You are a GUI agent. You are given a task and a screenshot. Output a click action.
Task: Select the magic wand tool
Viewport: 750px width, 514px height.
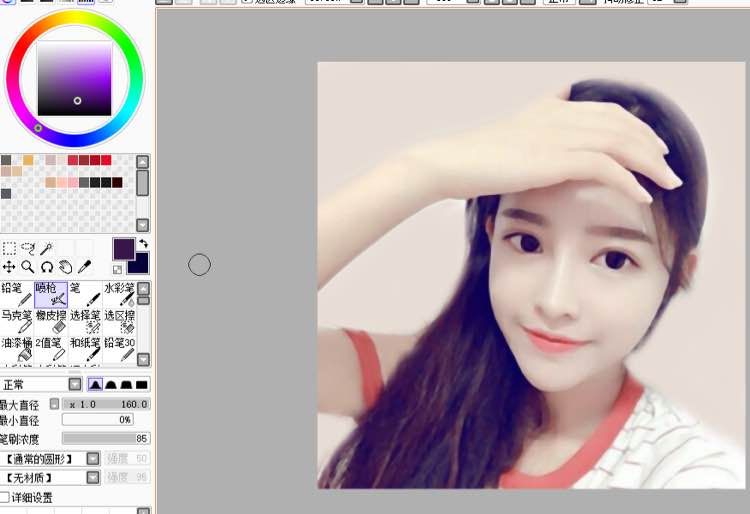point(47,248)
